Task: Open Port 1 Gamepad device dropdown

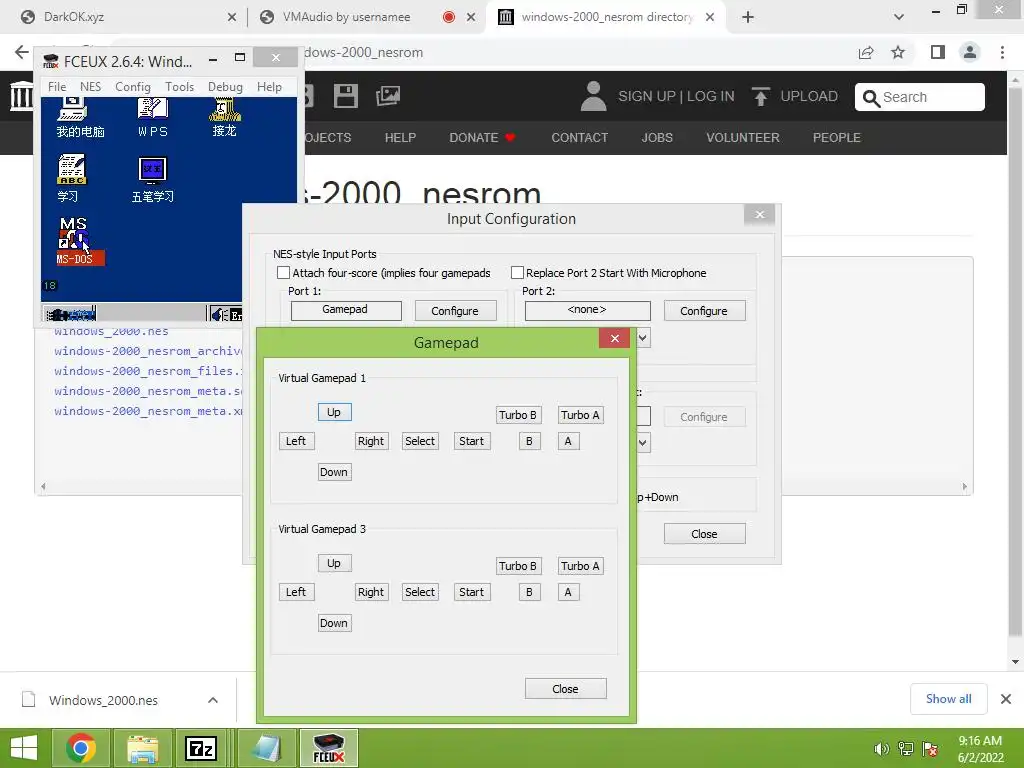Action: click(x=346, y=310)
